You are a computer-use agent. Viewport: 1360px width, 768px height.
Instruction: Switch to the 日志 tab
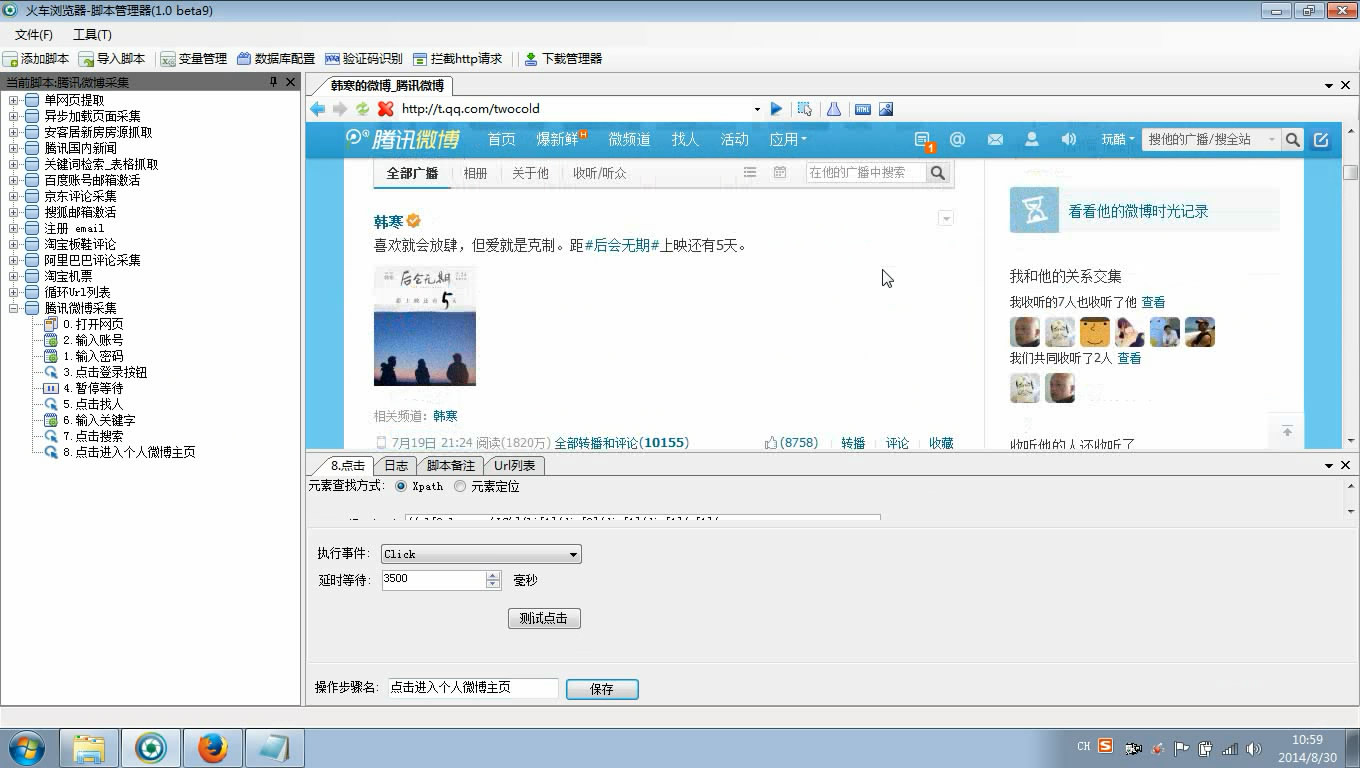click(x=396, y=465)
